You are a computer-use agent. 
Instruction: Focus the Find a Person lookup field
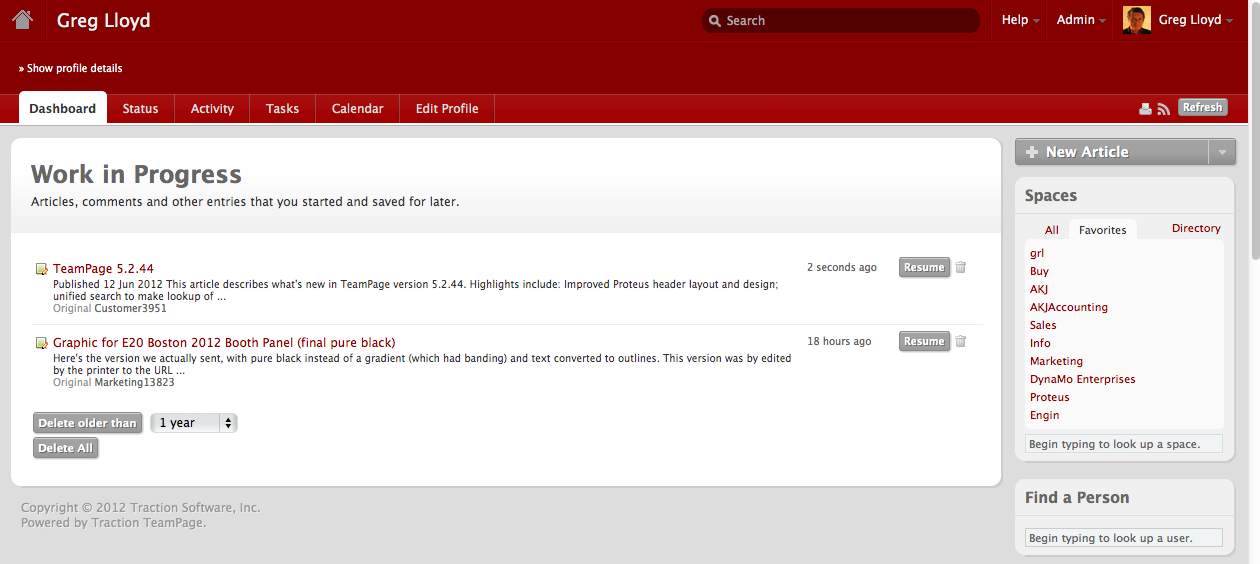point(1123,538)
